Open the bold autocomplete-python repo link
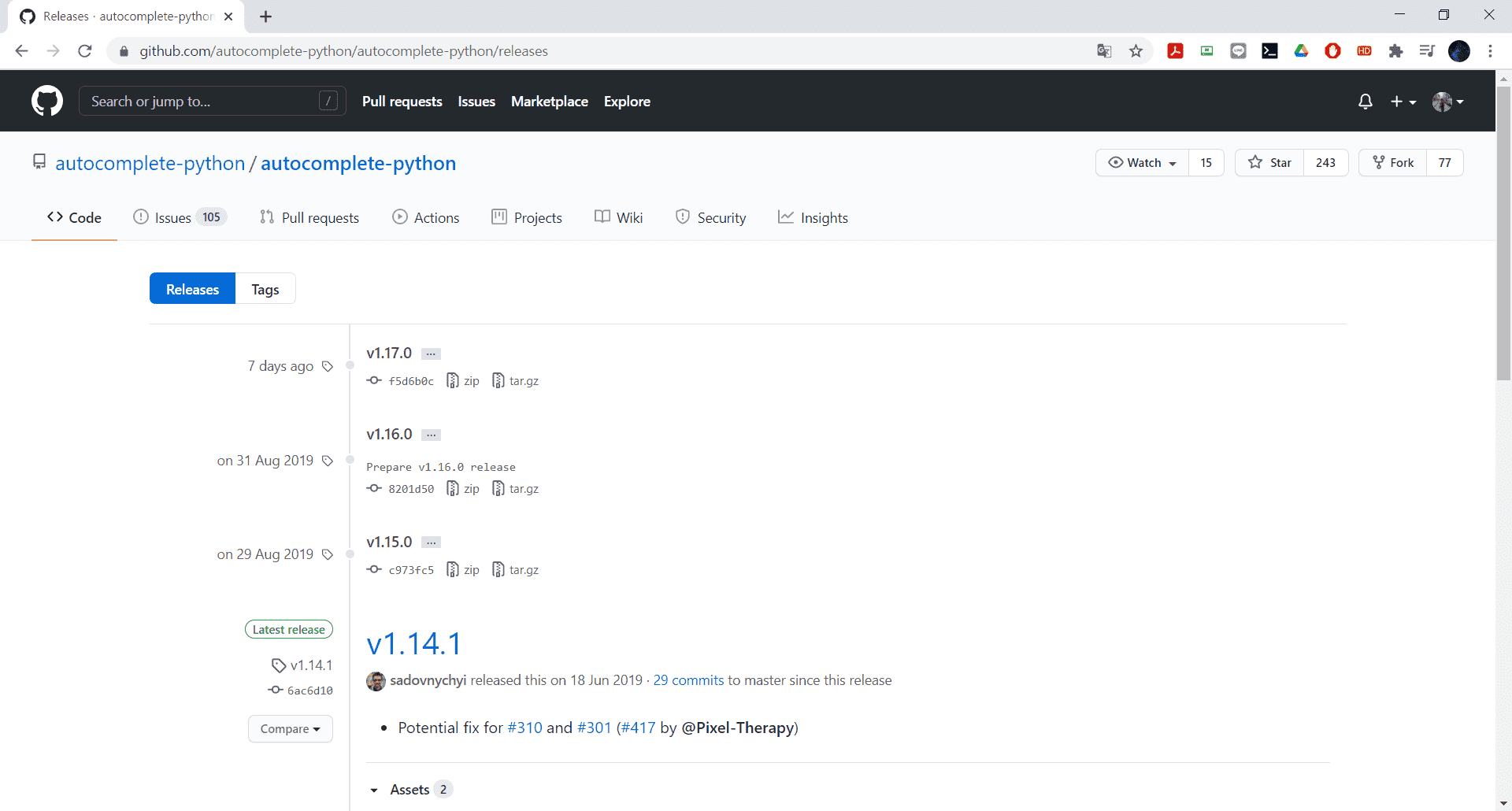Viewport: 1512px width, 811px height. point(358,163)
